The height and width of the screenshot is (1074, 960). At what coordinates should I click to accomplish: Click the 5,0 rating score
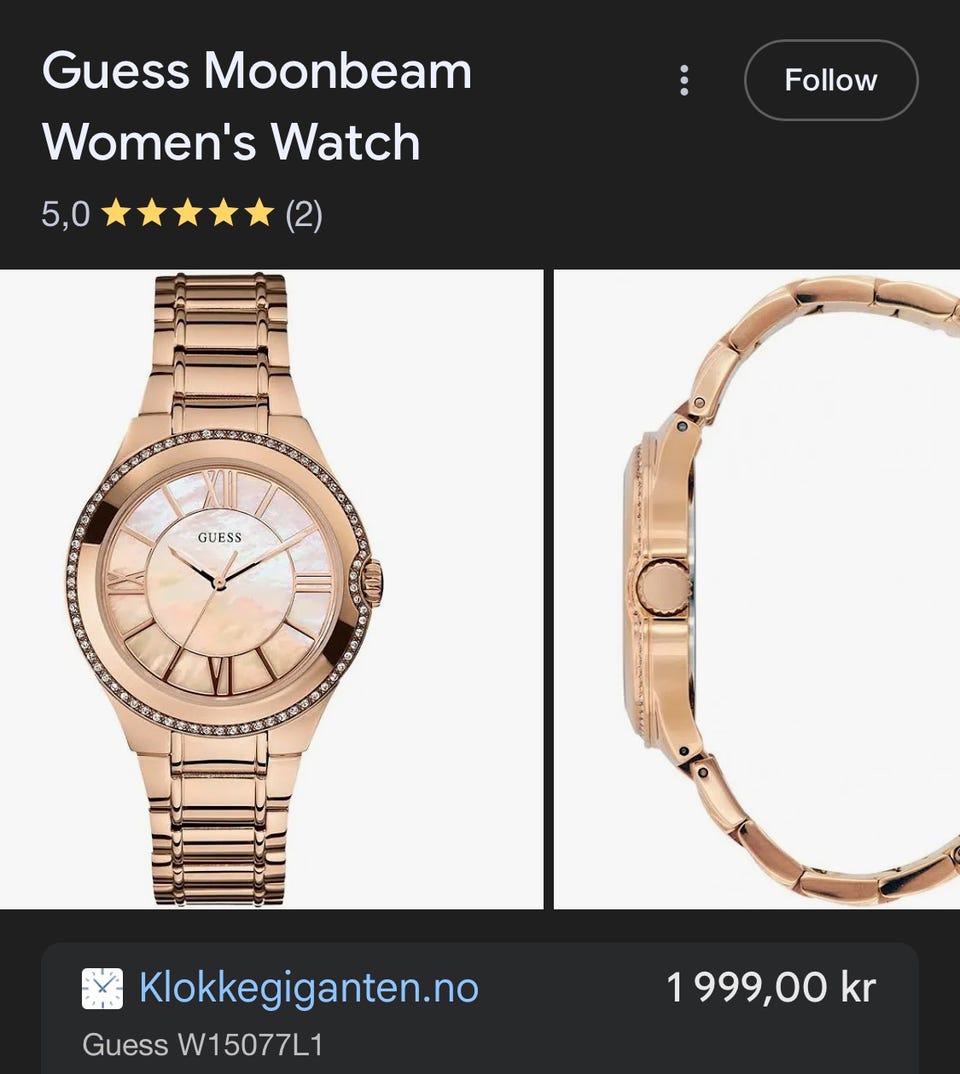[x=66, y=214]
